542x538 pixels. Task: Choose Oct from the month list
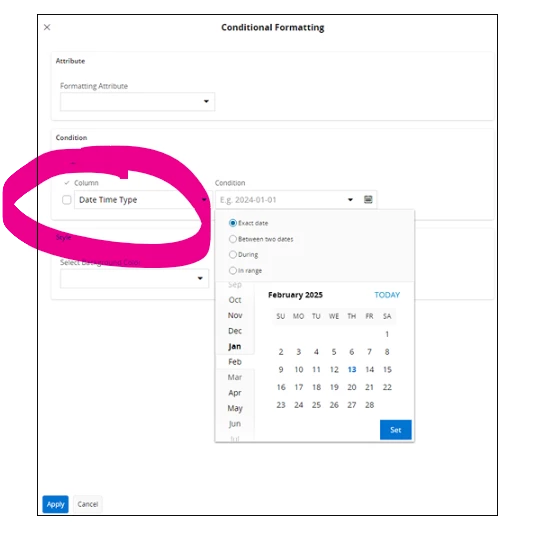pyautogui.click(x=235, y=300)
